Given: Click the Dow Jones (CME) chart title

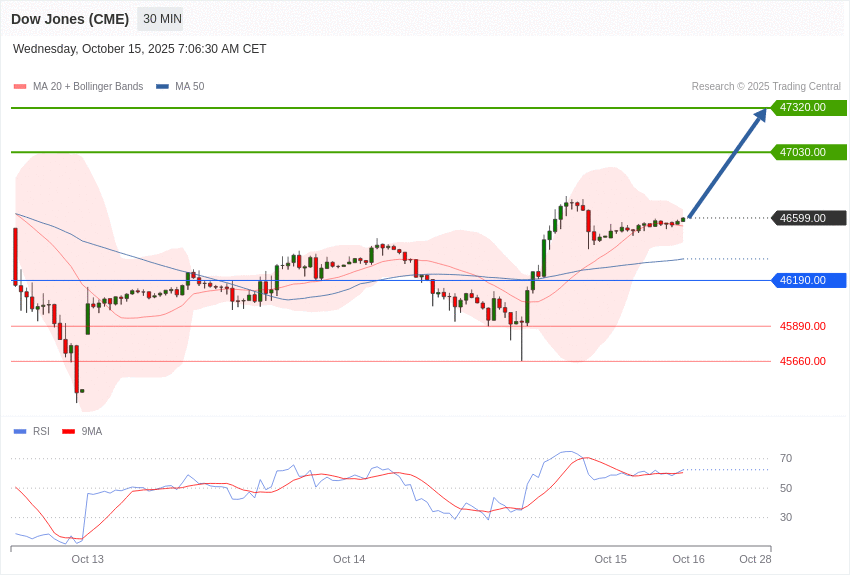Looking at the screenshot, I should click(70, 19).
